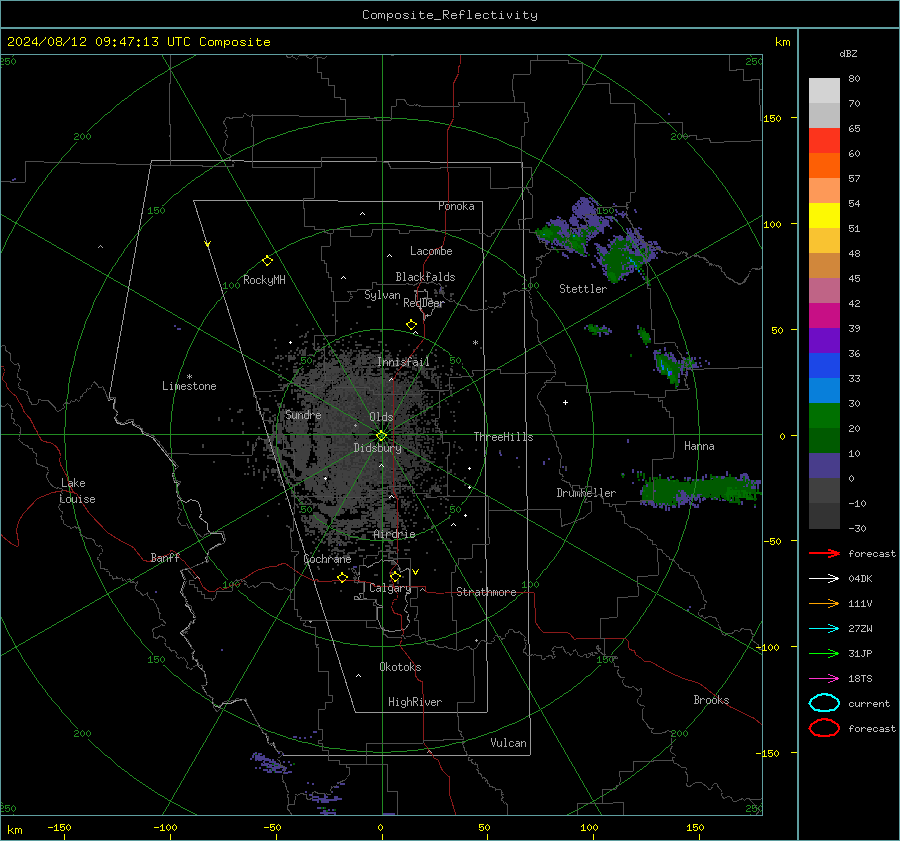
Task: Click the Limestone label
Action: 189,386
